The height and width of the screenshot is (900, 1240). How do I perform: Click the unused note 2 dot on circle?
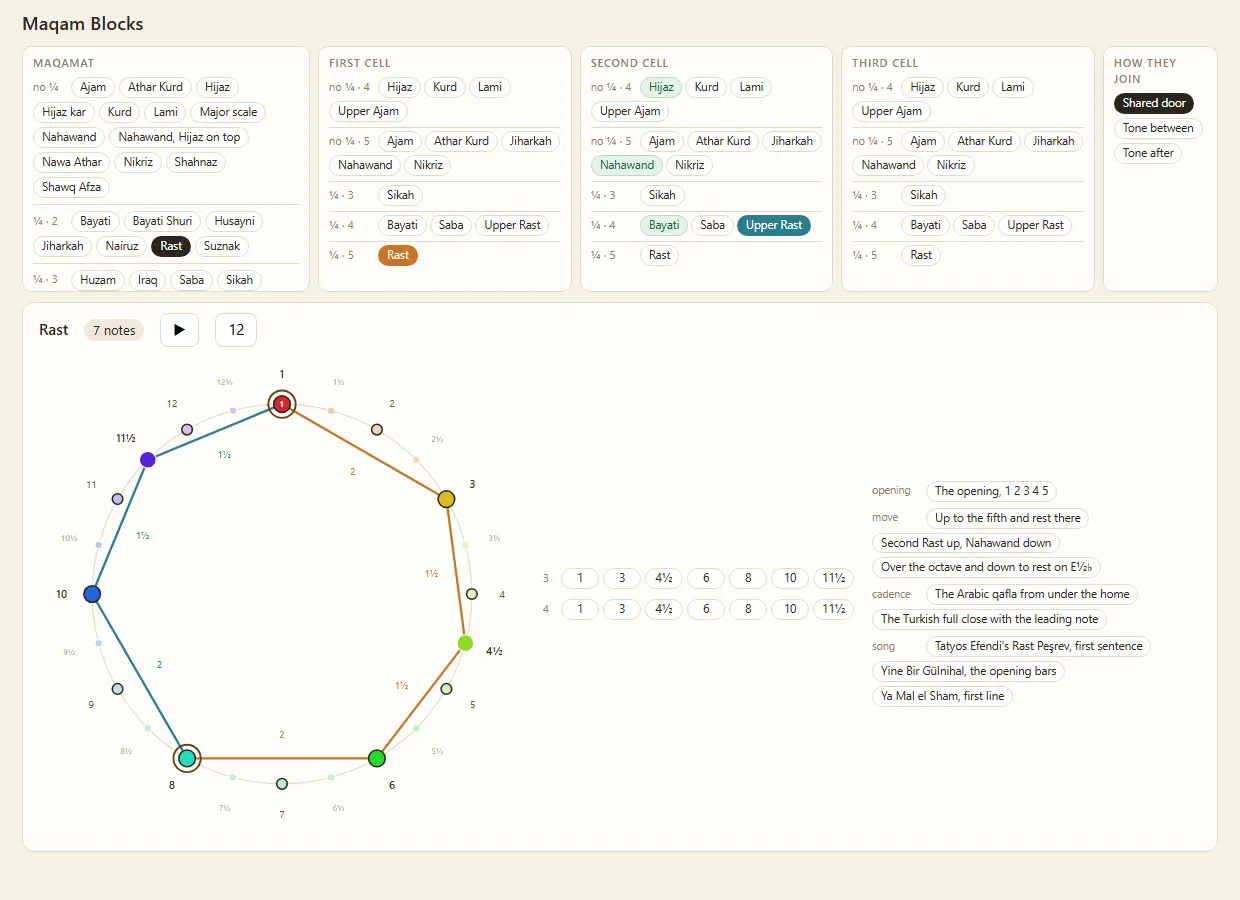click(377, 429)
